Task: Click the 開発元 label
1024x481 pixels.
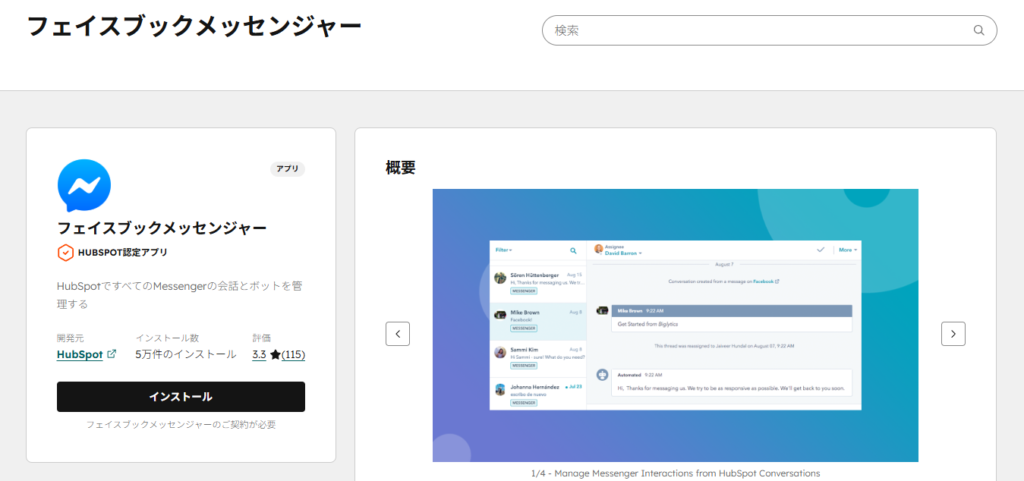Action: (71, 338)
